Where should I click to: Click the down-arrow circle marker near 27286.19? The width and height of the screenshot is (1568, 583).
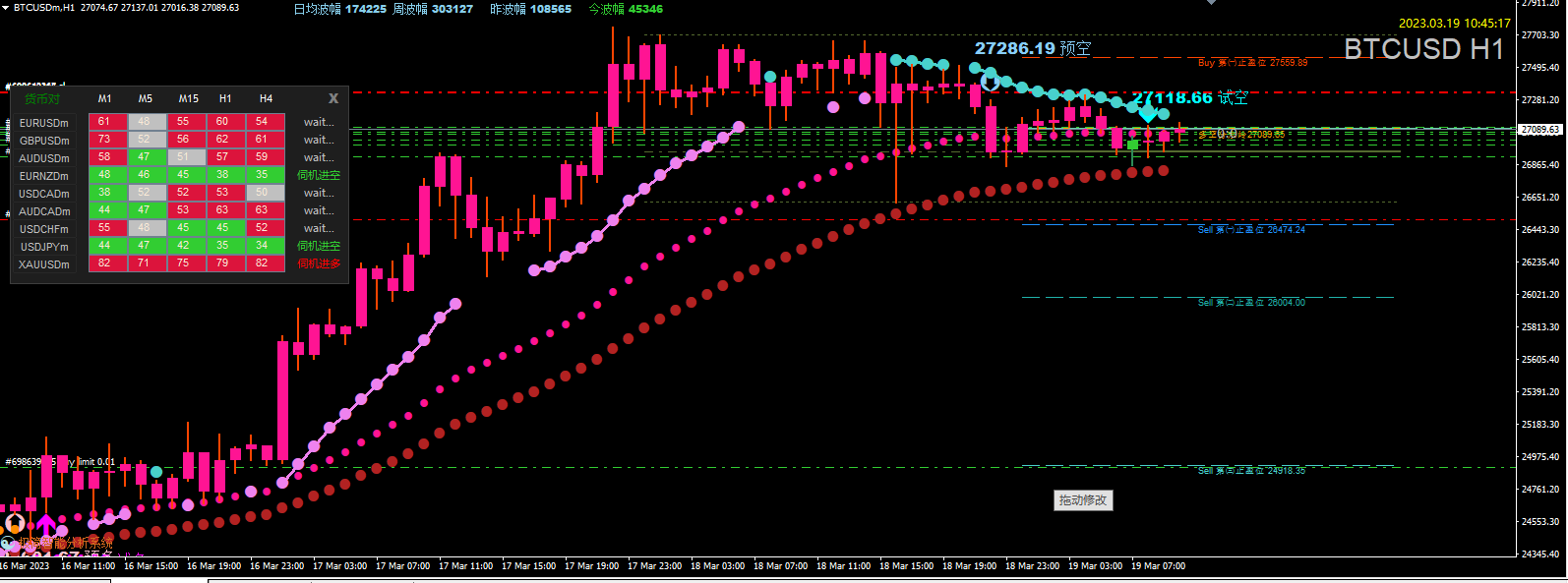point(991,83)
